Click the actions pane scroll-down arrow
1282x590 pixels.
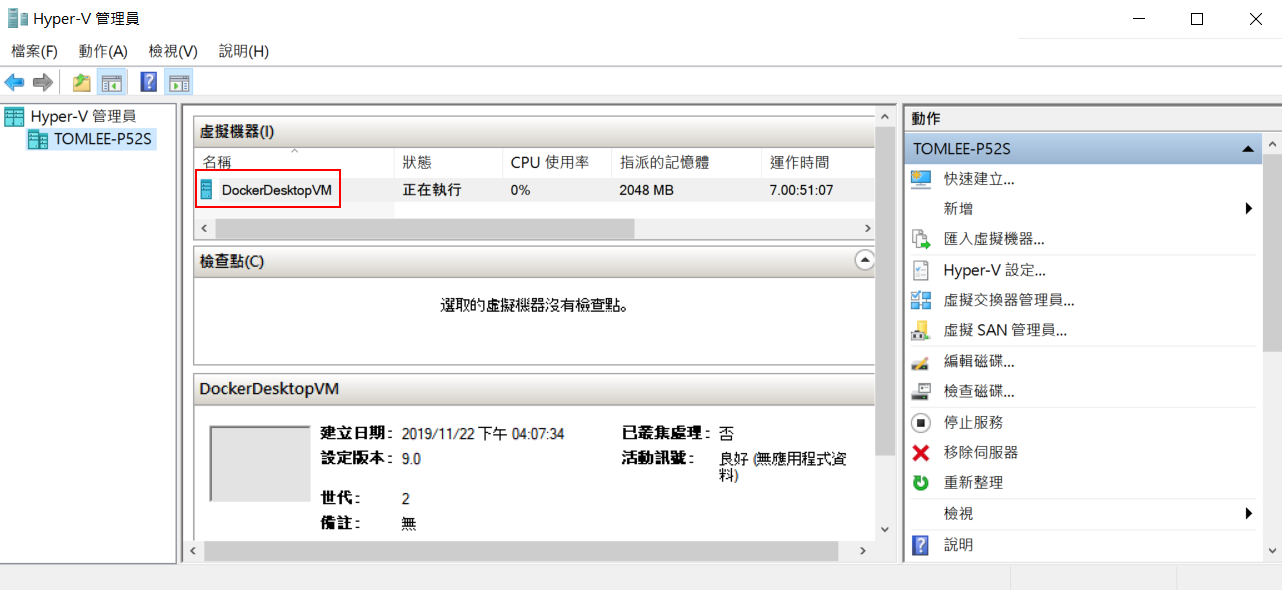tap(1272, 550)
